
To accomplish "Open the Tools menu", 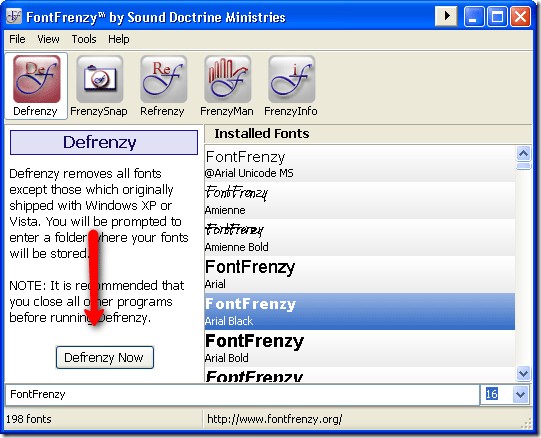I will click(84, 39).
